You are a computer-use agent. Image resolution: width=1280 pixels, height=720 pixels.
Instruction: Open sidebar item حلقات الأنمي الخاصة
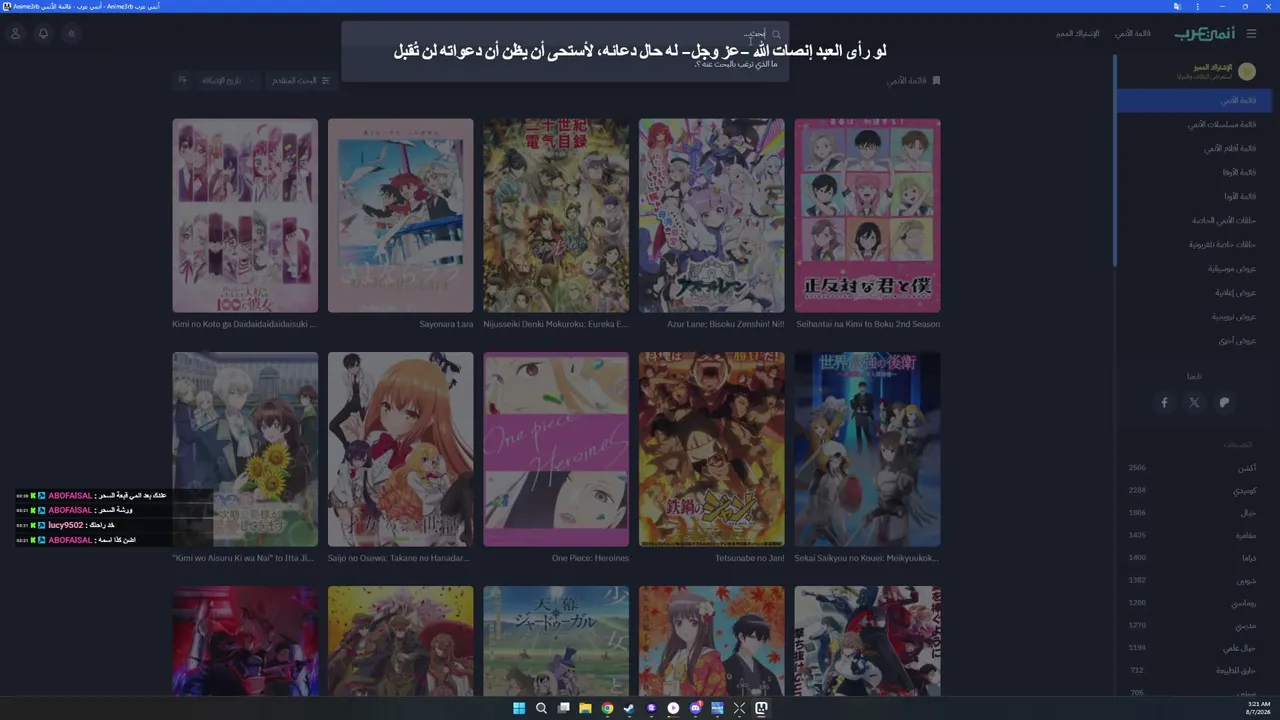[1194, 220]
